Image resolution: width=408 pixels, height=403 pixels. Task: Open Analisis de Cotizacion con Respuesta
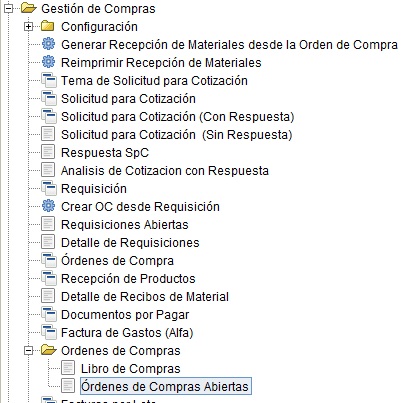pos(165,171)
